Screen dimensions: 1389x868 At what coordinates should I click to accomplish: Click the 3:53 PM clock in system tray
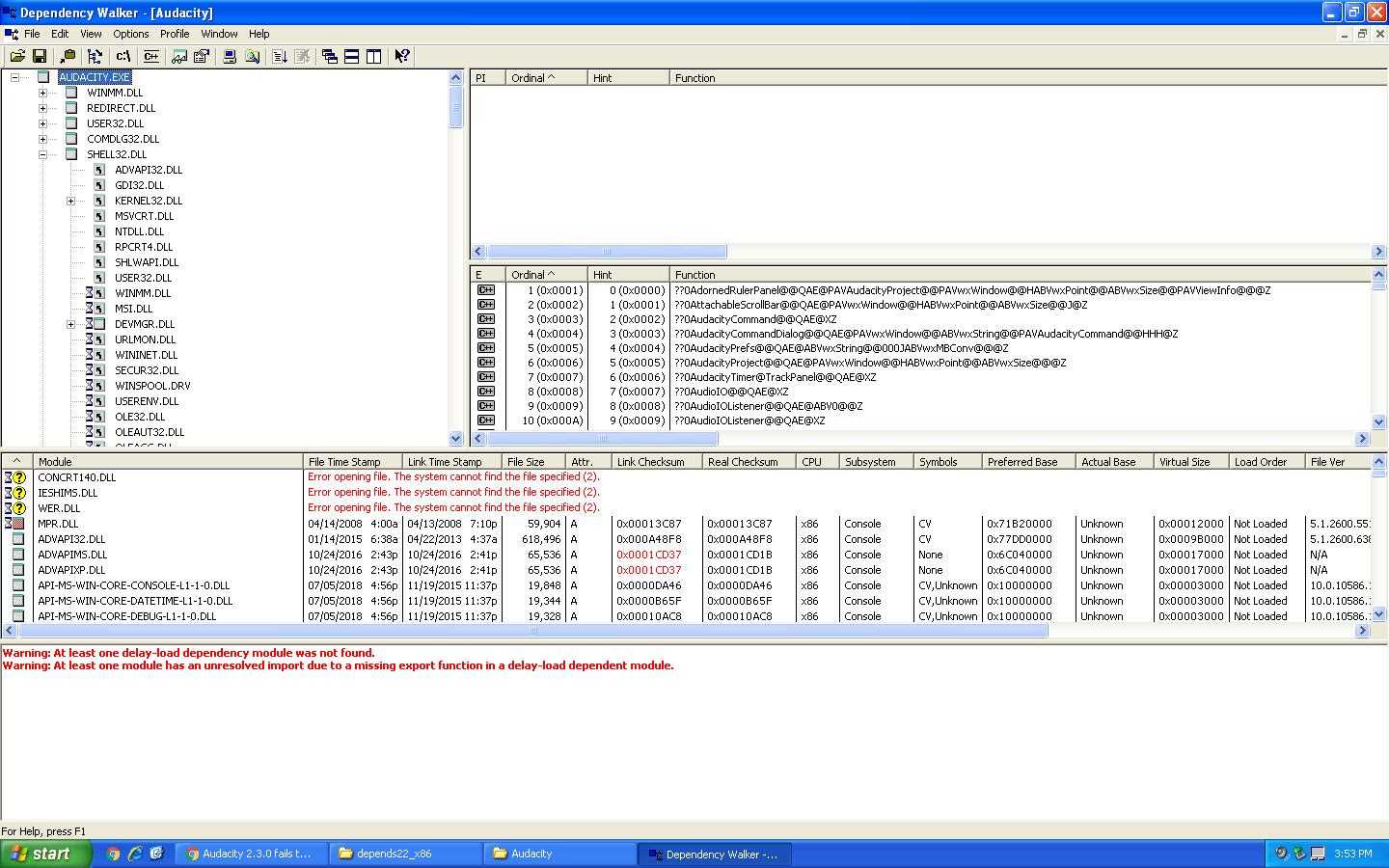click(x=1353, y=854)
